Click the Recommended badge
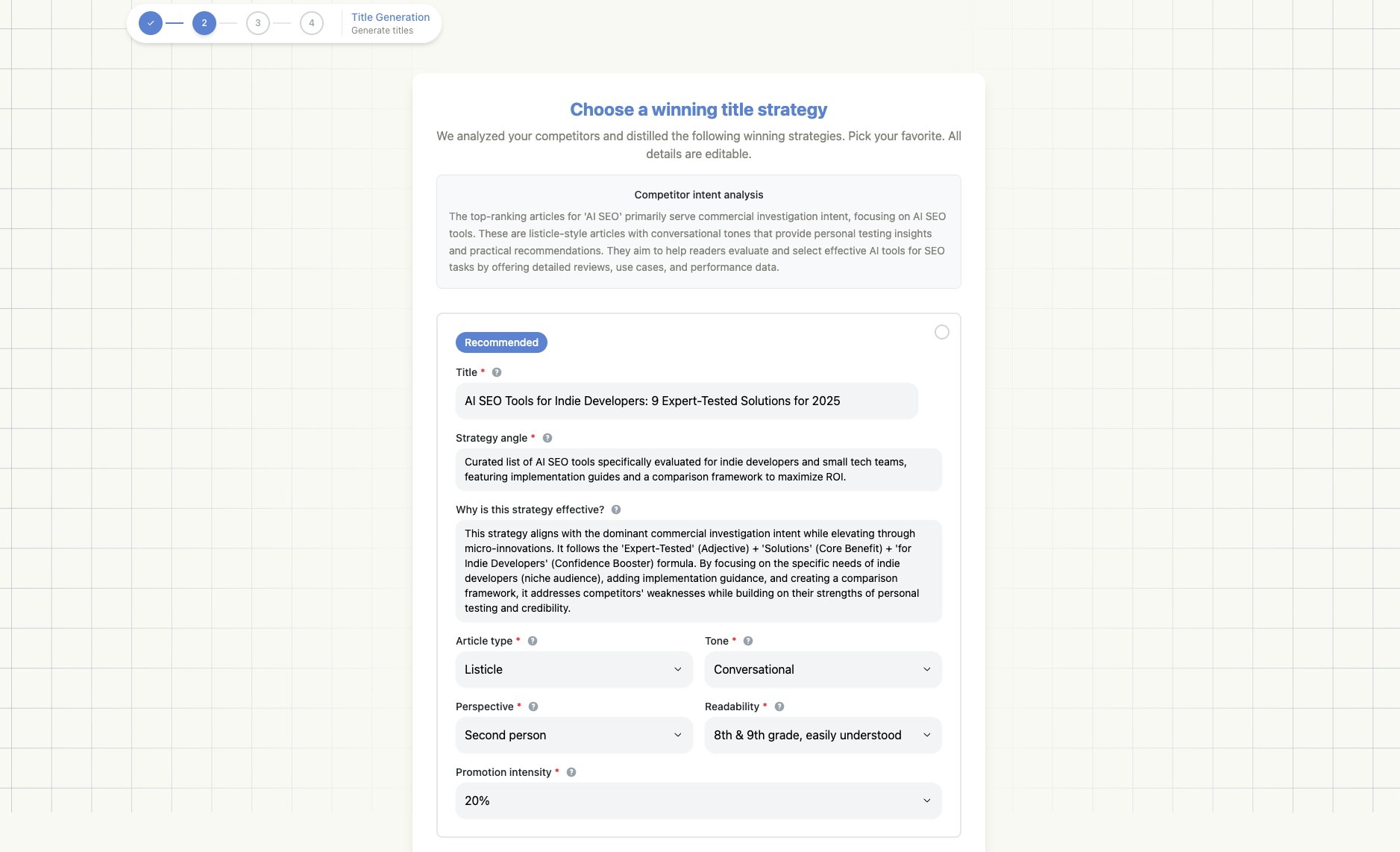The height and width of the screenshot is (852, 1400). 501,342
